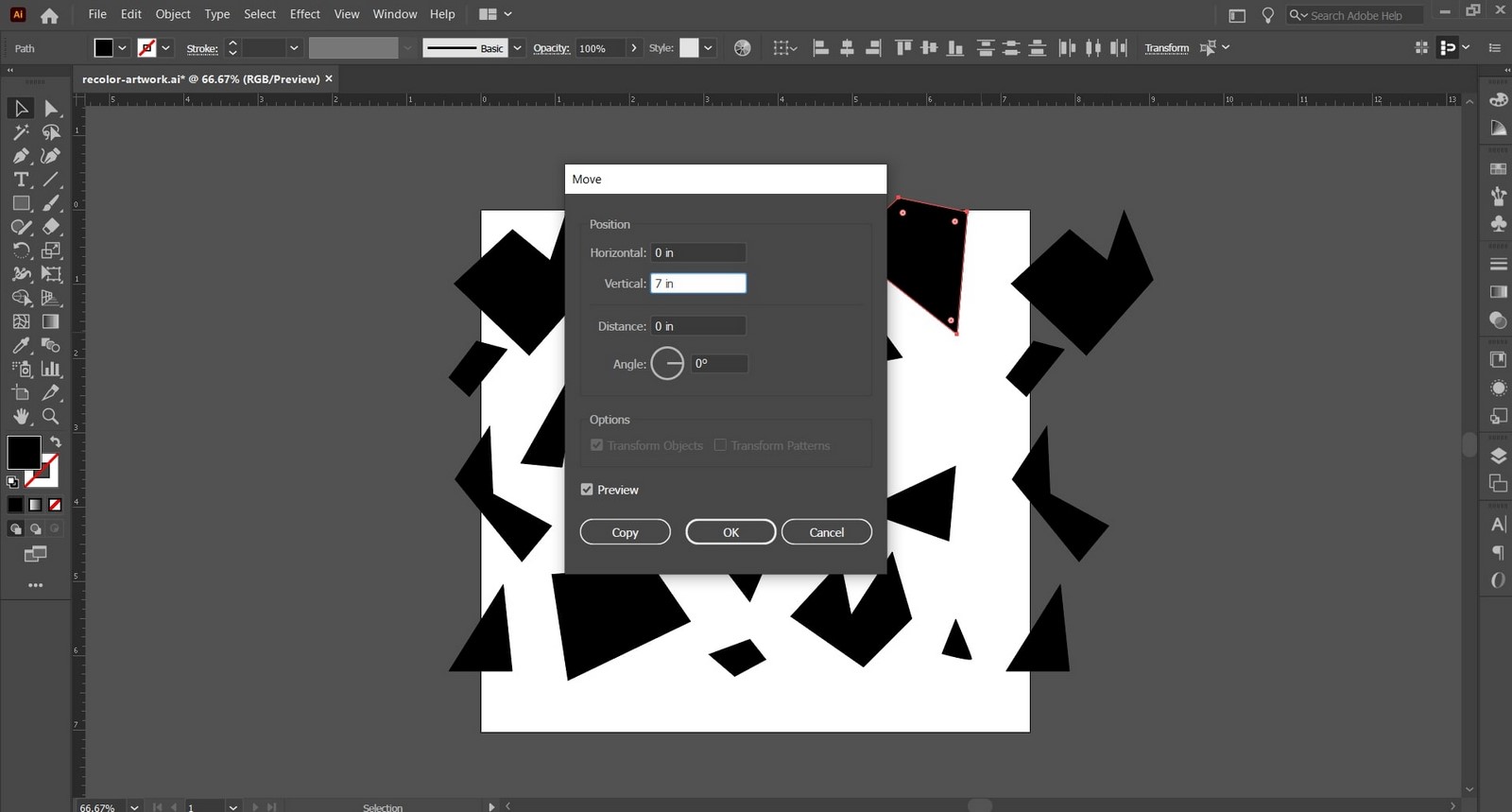Choose the Lasso tool
Image resolution: width=1512 pixels, height=812 pixels.
tap(51, 132)
